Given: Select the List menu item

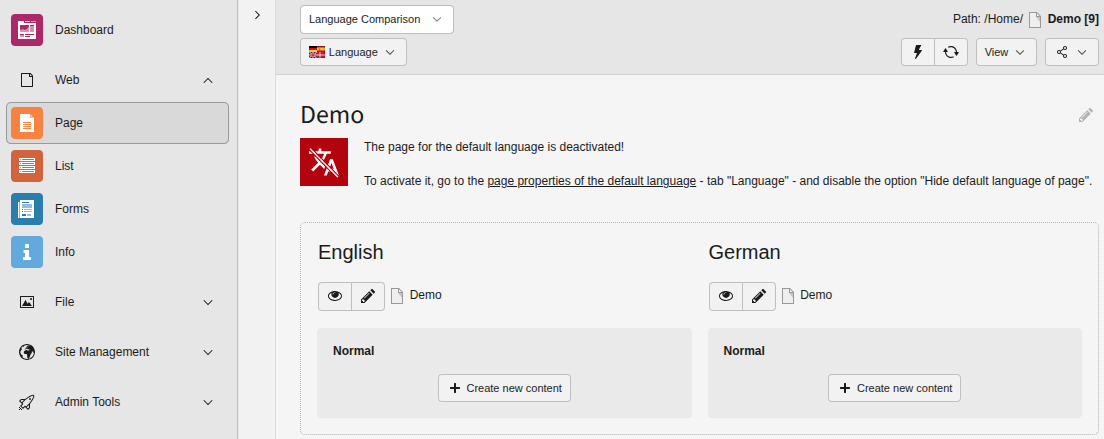Looking at the screenshot, I should tap(118, 166).
